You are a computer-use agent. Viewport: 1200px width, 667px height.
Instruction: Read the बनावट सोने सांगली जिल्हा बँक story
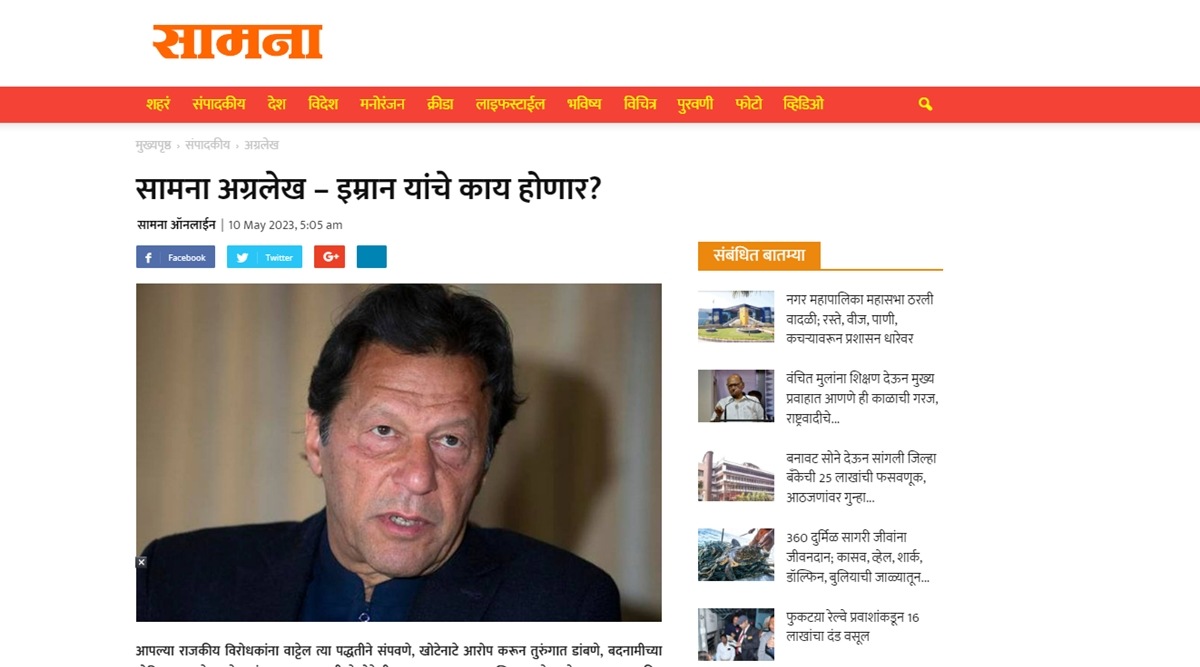point(861,477)
